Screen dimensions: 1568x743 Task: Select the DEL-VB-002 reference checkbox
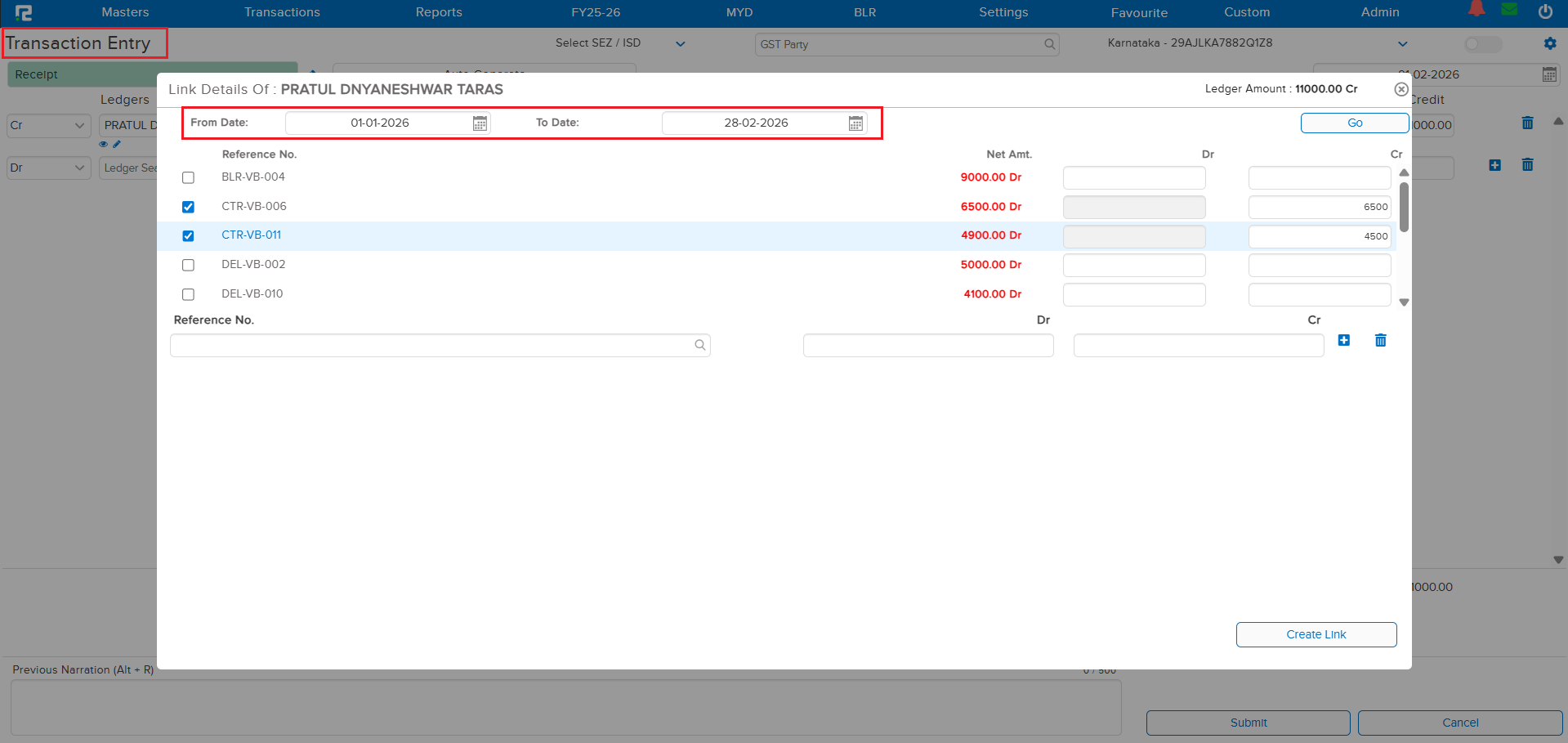coord(188,265)
